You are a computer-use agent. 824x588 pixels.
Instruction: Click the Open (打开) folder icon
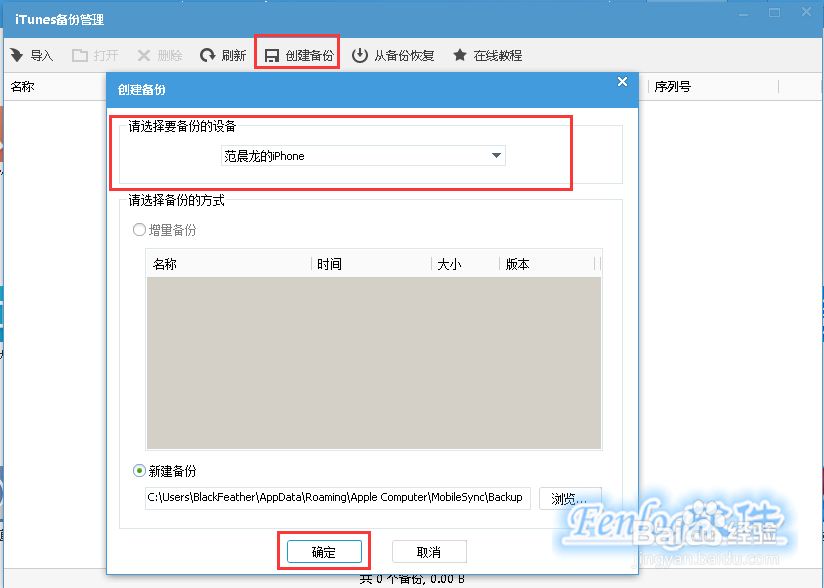[80, 55]
